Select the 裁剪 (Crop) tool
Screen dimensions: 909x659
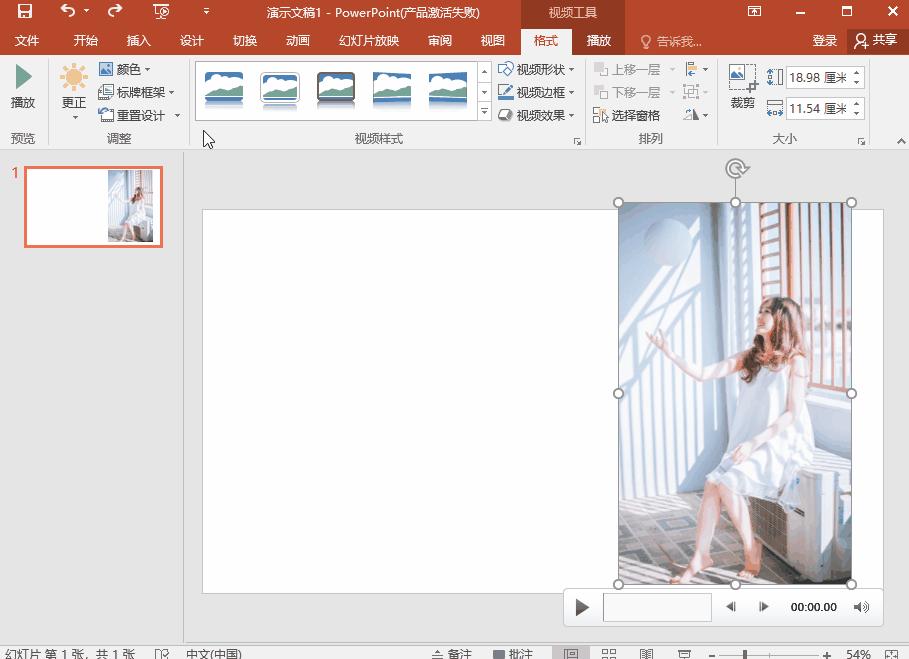pyautogui.click(x=741, y=85)
